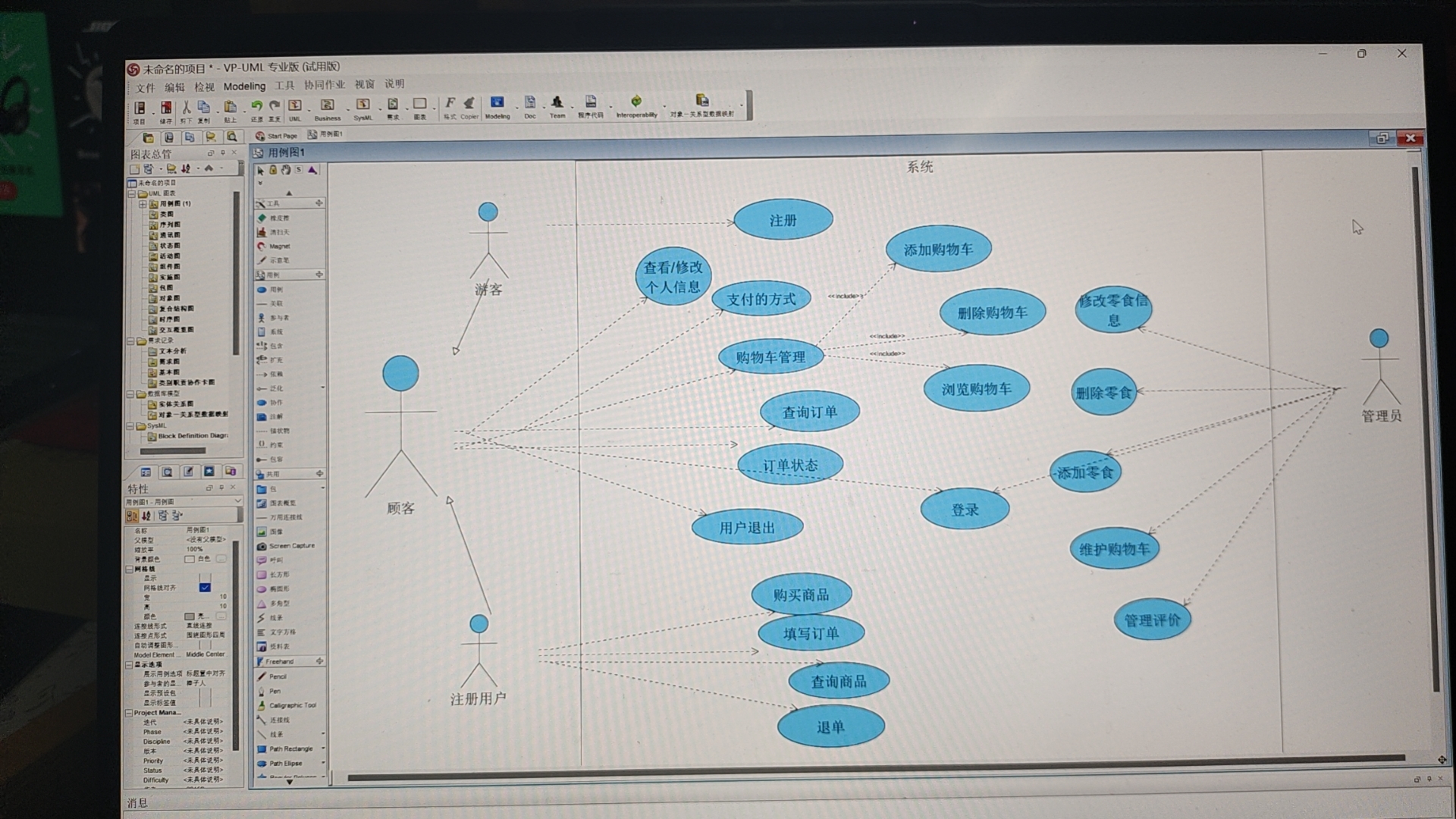Toggle the 网格线对齐 checkbox
The height and width of the screenshot is (819, 1456).
[205, 588]
